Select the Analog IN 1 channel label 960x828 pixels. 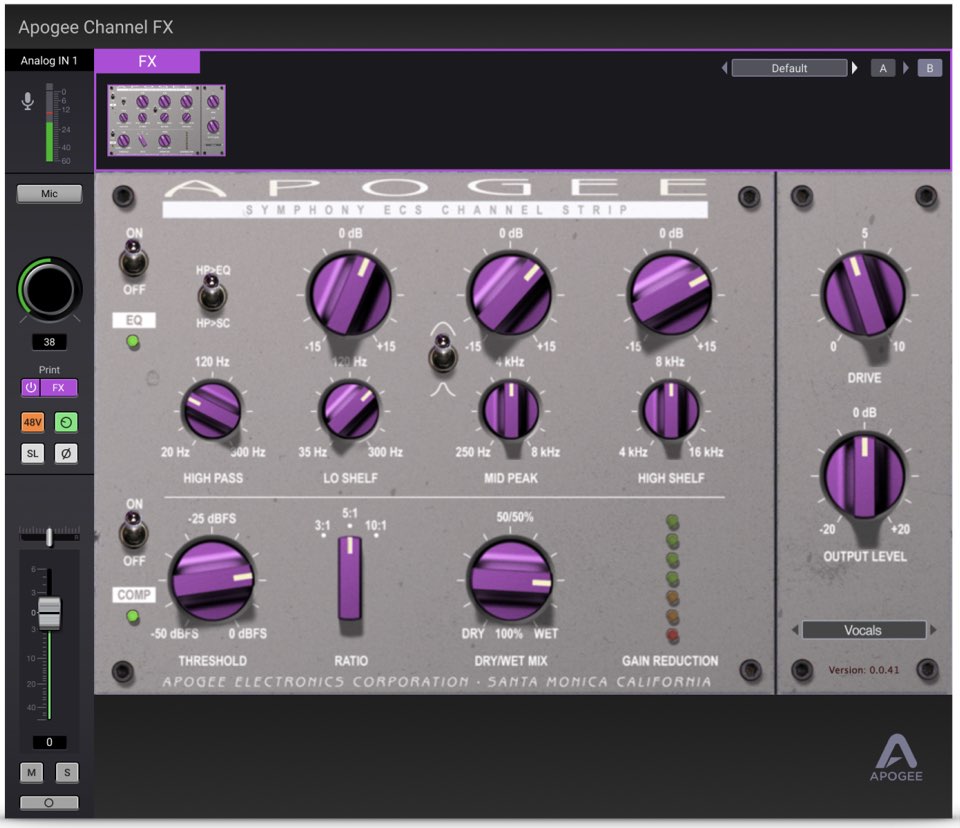tap(49, 61)
